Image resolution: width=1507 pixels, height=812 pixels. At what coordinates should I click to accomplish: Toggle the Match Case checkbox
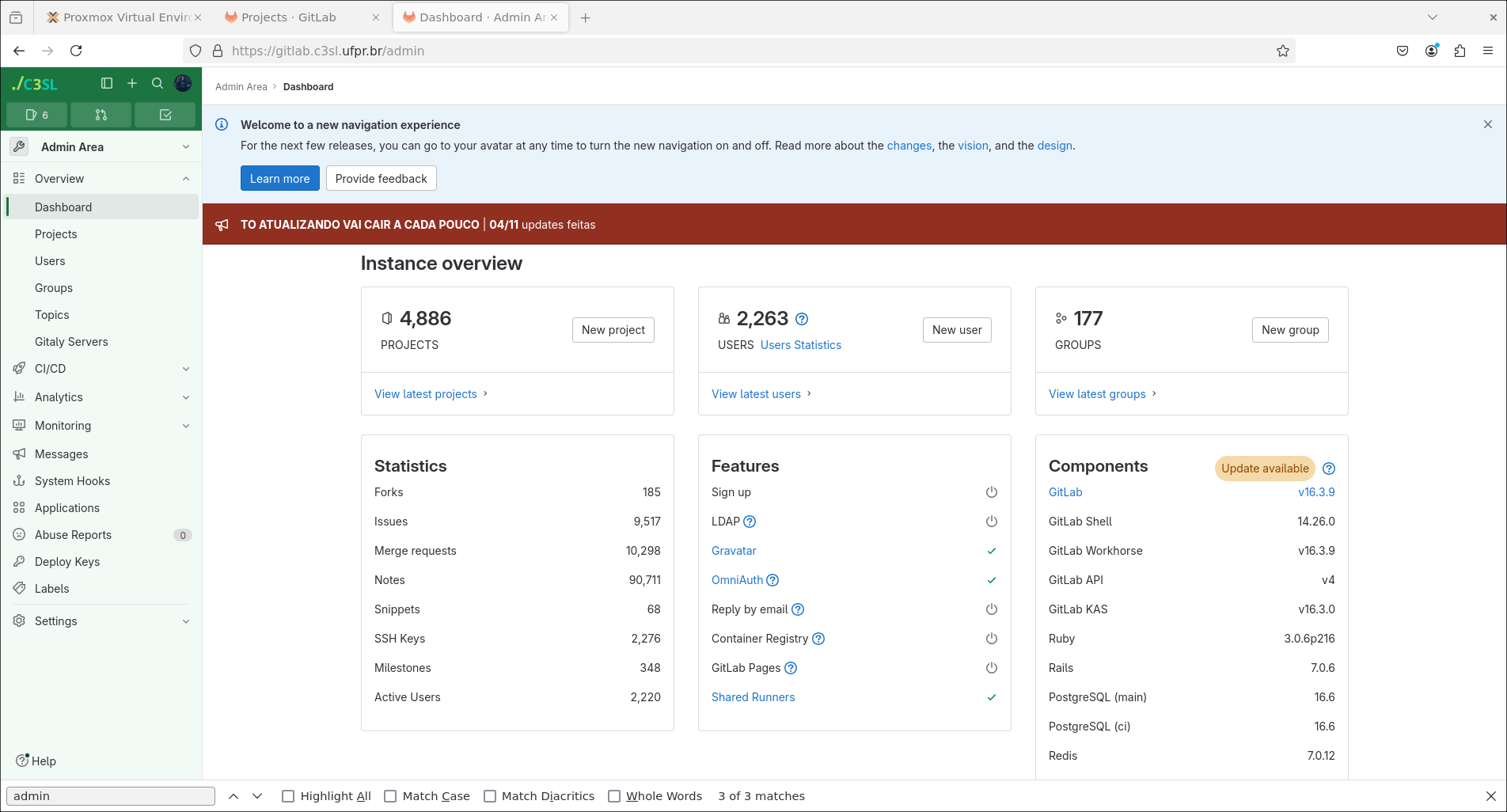tap(390, 796)
